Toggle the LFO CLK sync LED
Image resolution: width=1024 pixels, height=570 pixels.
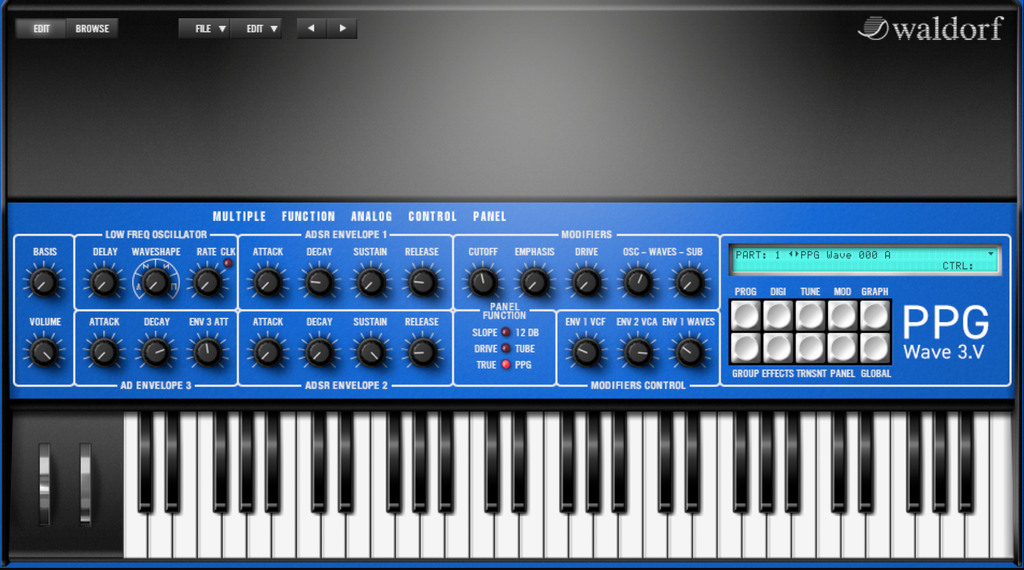228,263
